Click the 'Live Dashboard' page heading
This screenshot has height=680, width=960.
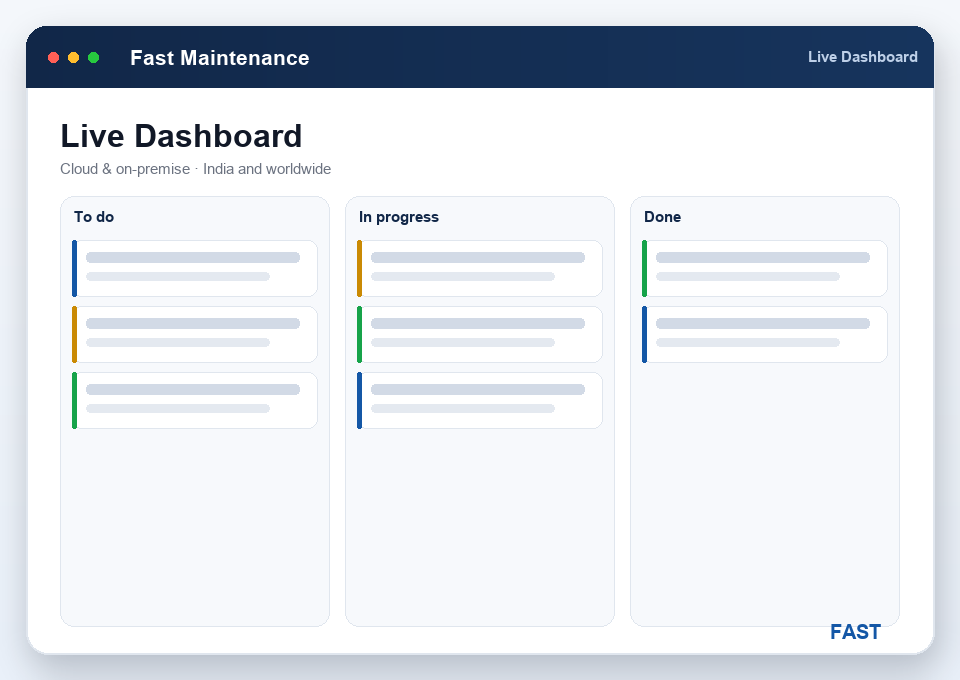coord(181,136)
